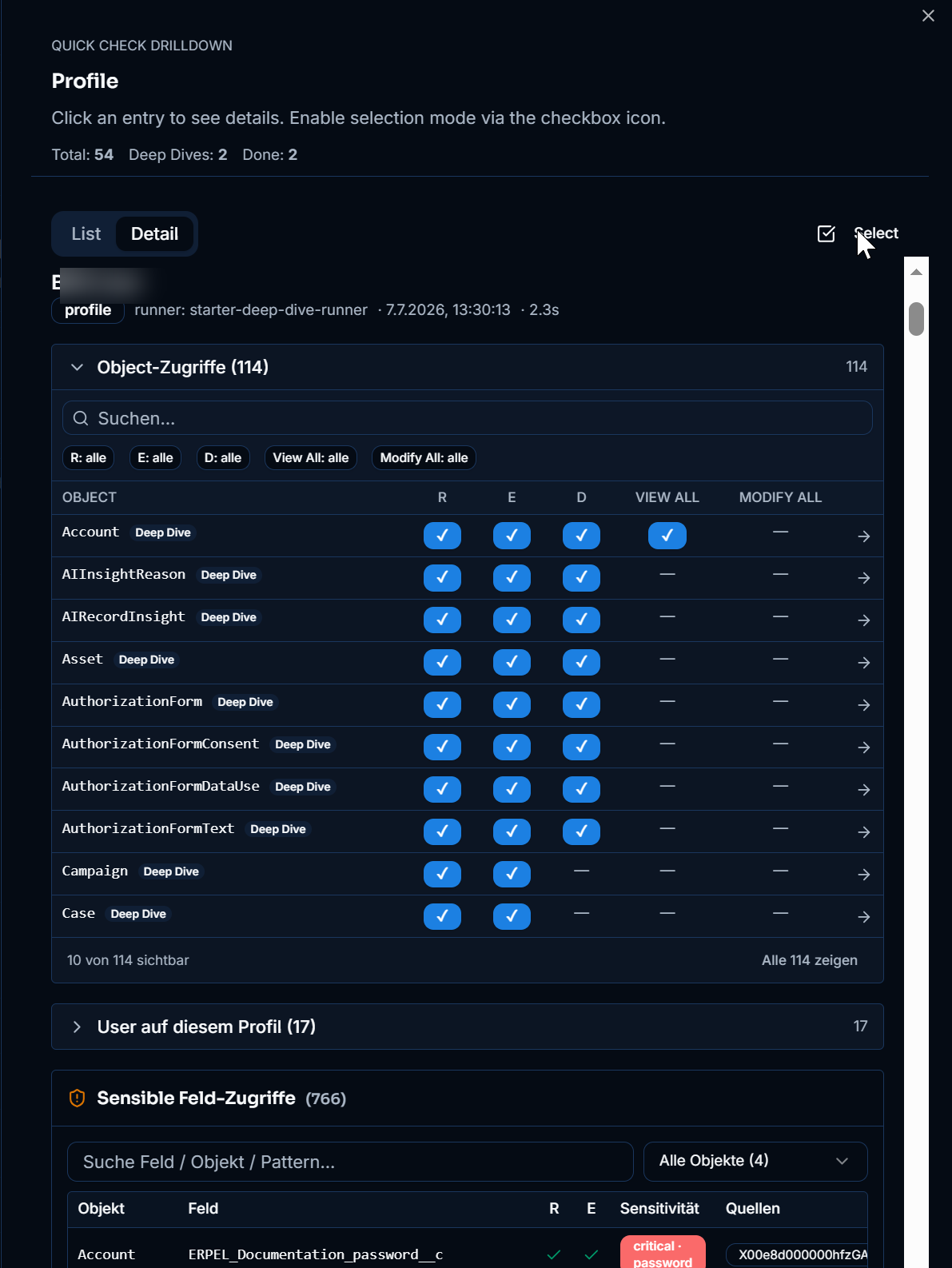The height and width of the screenshot is (1268, 952).
Task: Click the 114 count at section right
Action: point(856,366)
